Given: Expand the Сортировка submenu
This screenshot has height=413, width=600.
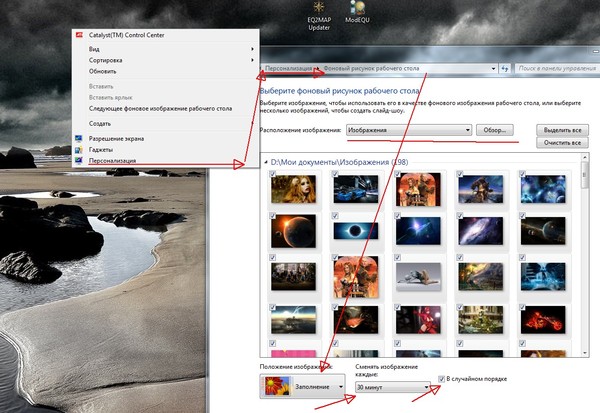Looking at the screenshot, I should (x=165, y=60).
